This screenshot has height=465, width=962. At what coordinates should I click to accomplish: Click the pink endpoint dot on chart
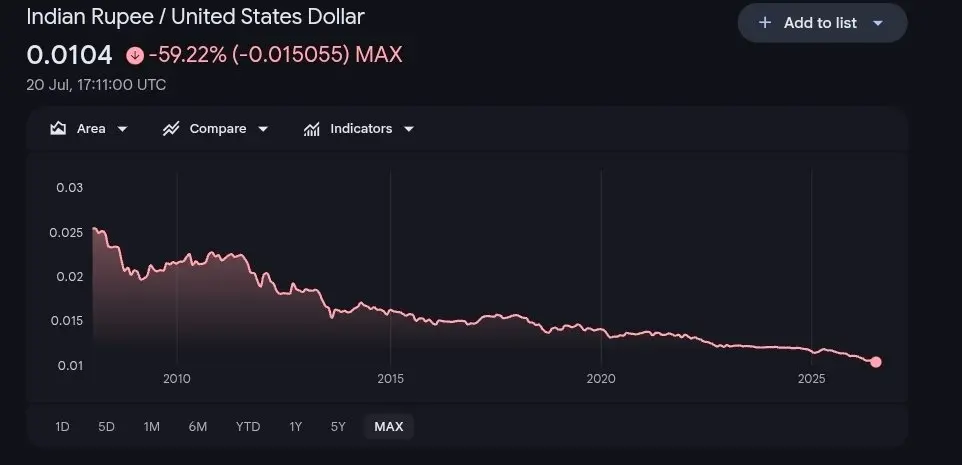tap(875, 362)
